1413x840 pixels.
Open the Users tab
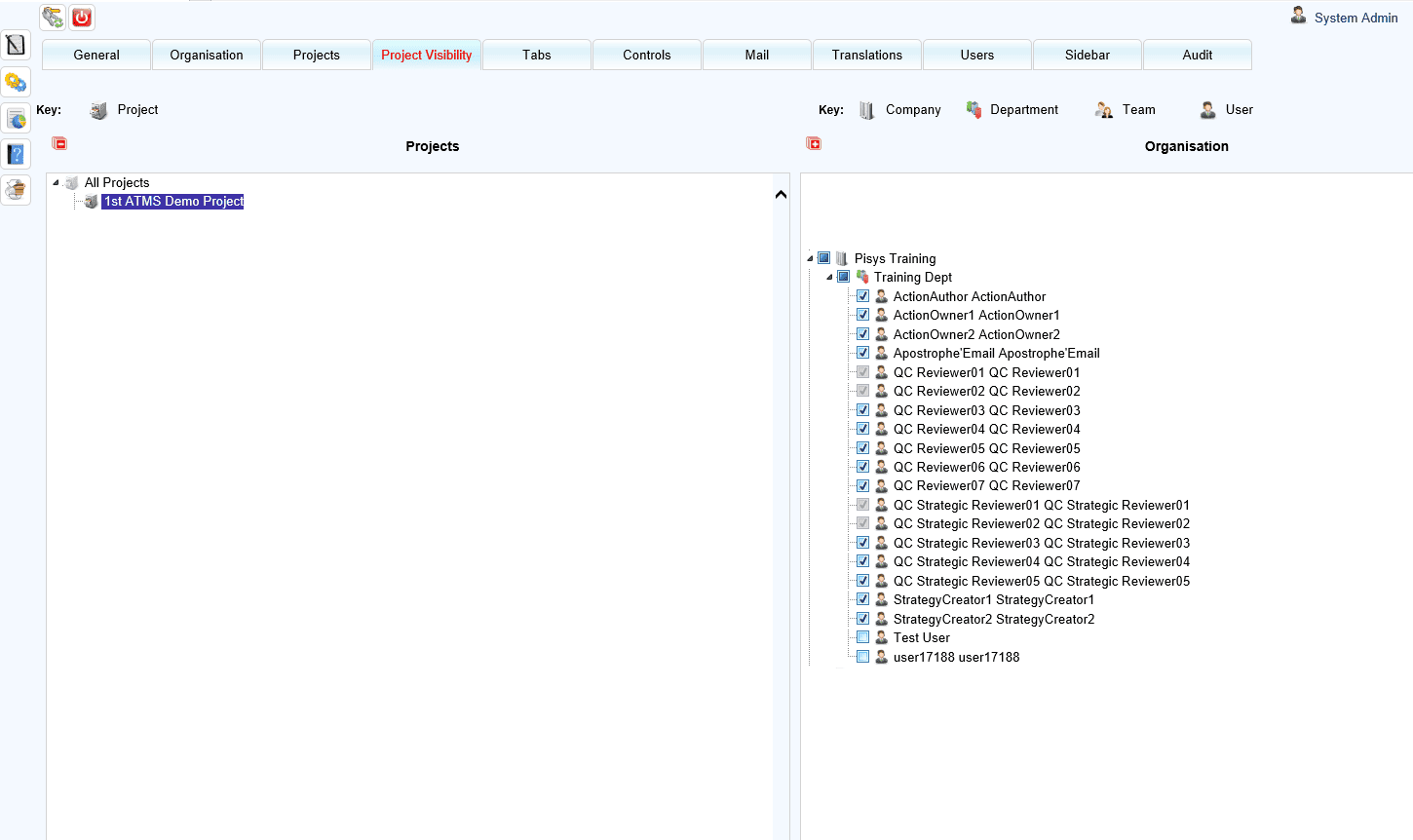pos(977,55)
